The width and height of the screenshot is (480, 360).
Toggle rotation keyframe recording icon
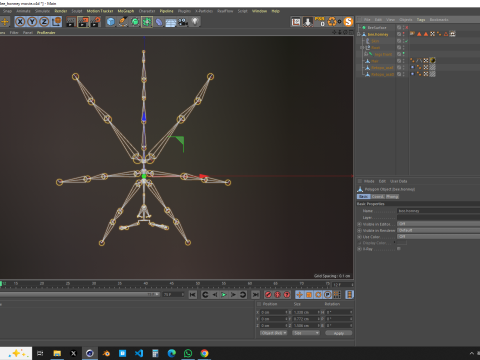pyautogui.click(x=318, y=295)
